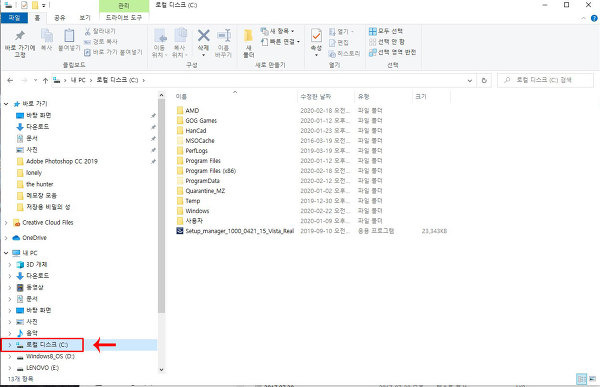Click Invert selection (선택 영역 반전)
The width and height of the screenshot is (600, 387).
[392, 52]
